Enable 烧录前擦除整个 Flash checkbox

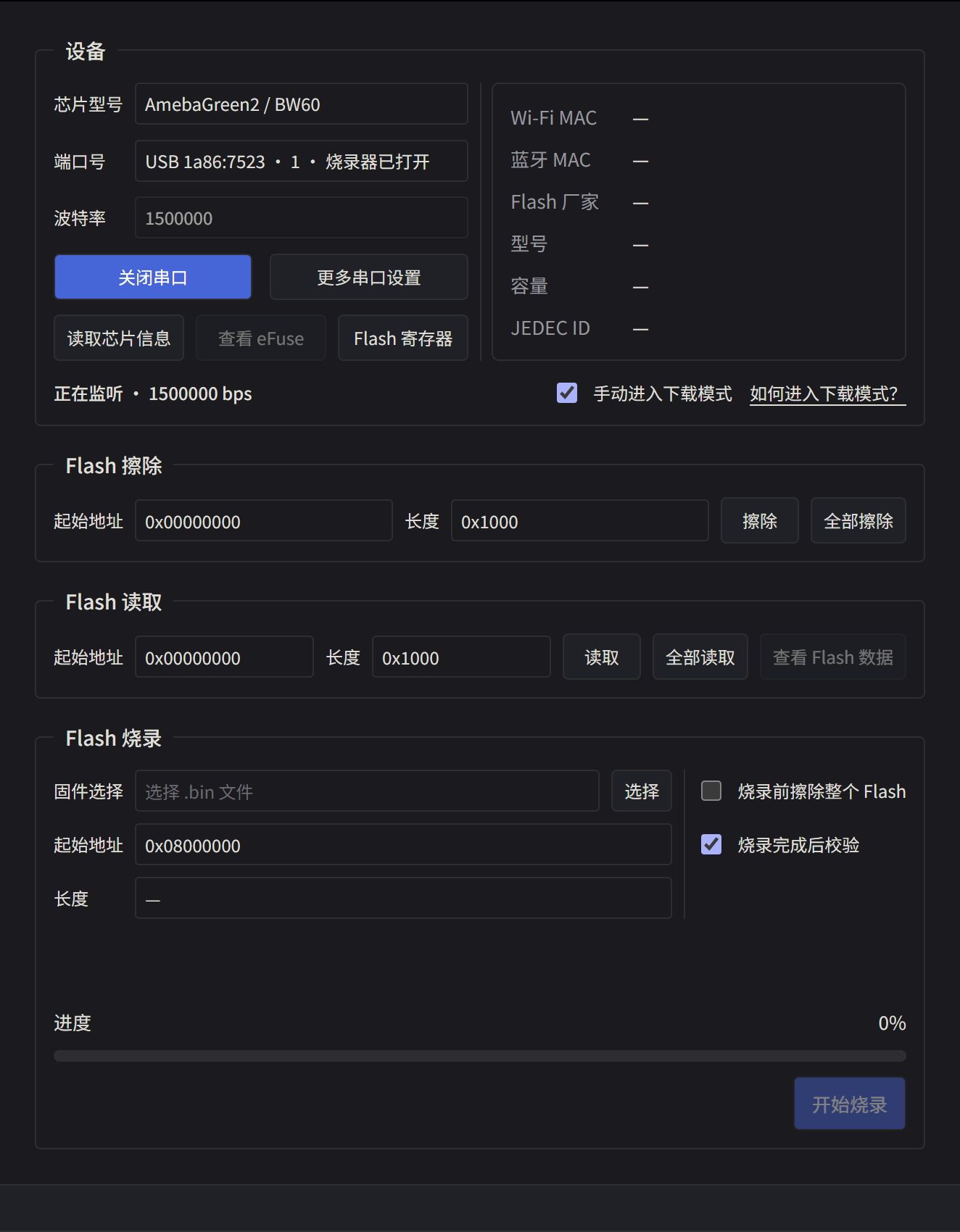(x=711, y=791)
